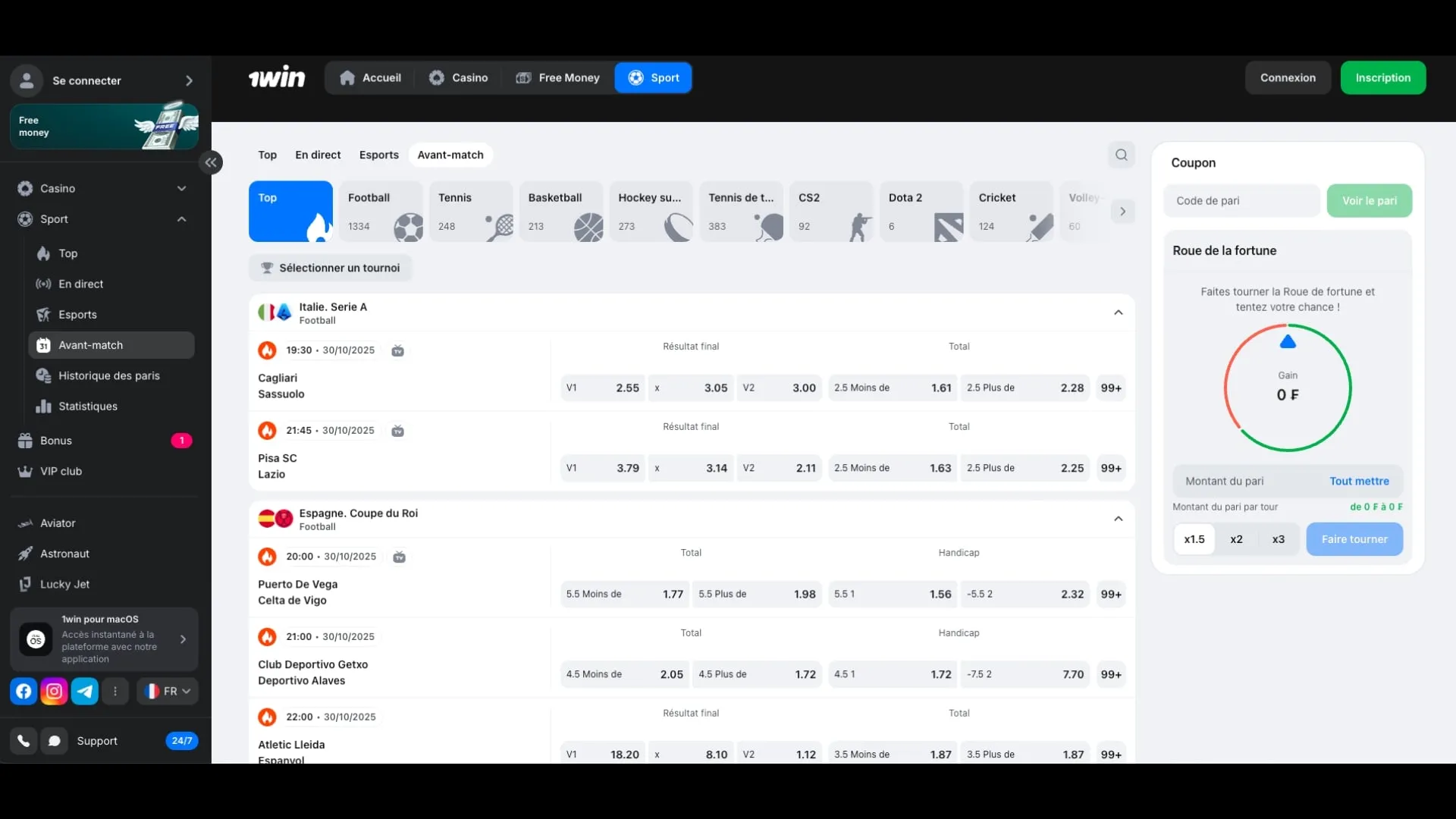Activate the Tout mettre option
Screen dimensions: 1456x819
point(1359,481)
